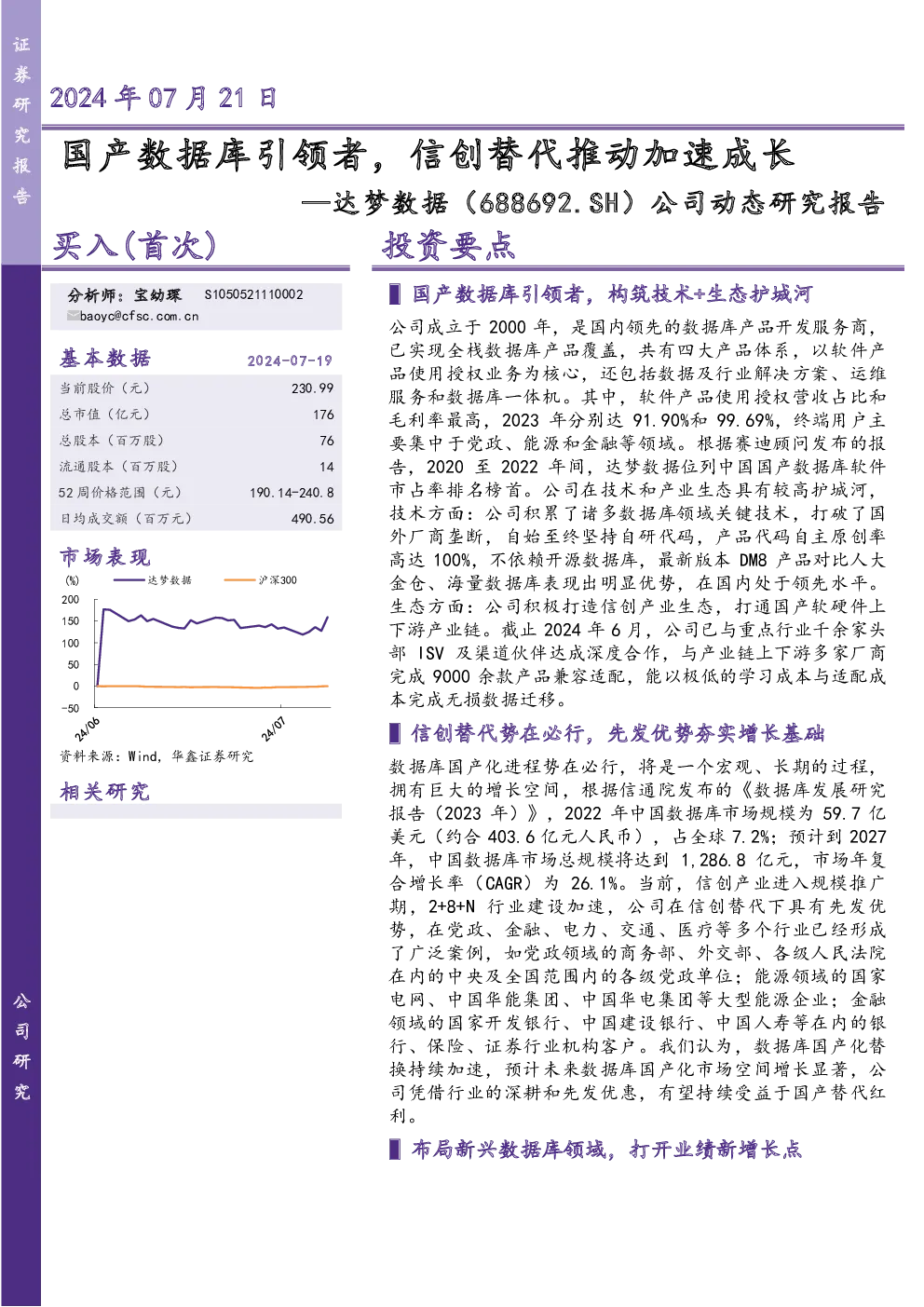
Task: Click the sidebar text 公司研究
Action: coord(21,1046)
